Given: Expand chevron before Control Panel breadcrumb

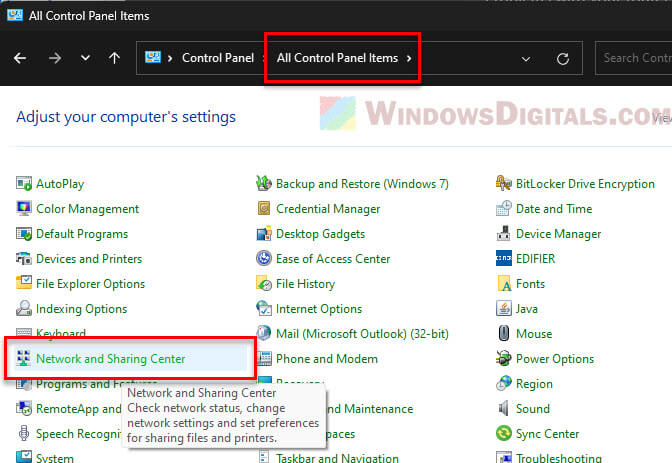Looking at the screenshot, I should [170, 58].
